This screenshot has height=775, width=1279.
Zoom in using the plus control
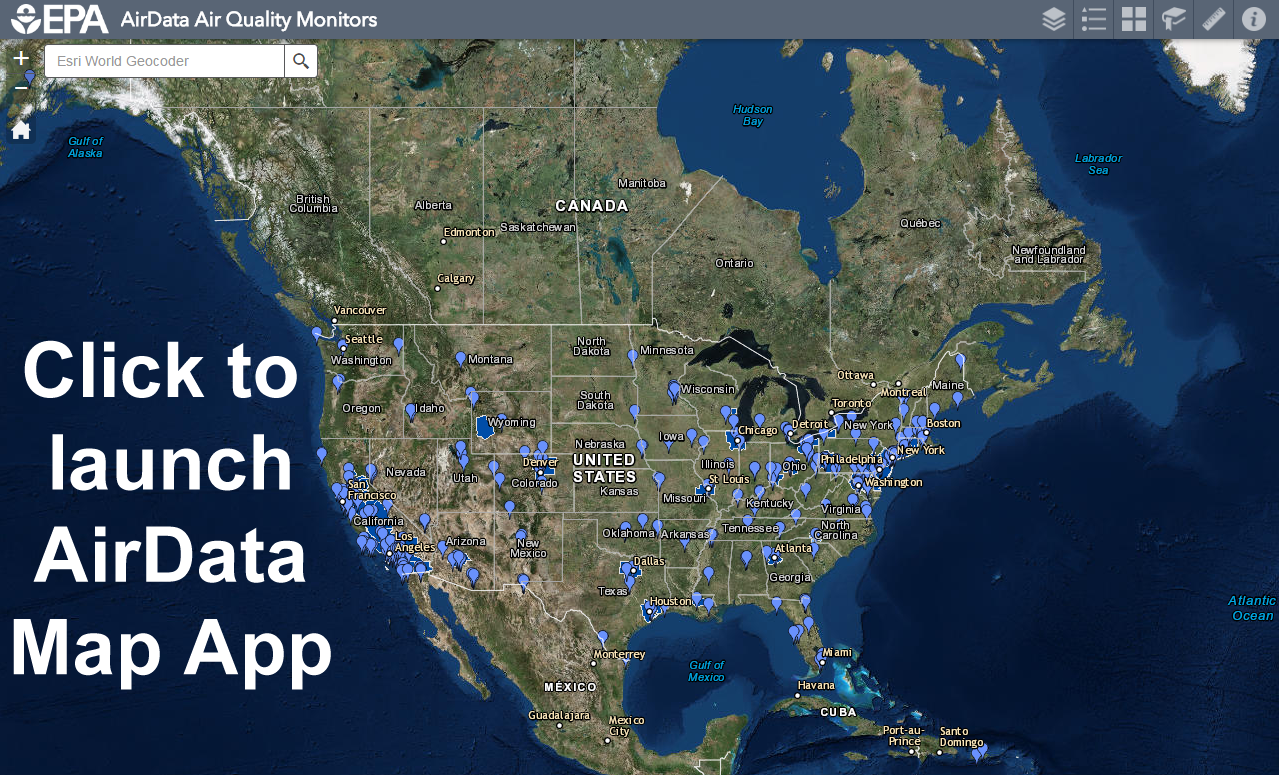tap(20, 57)
